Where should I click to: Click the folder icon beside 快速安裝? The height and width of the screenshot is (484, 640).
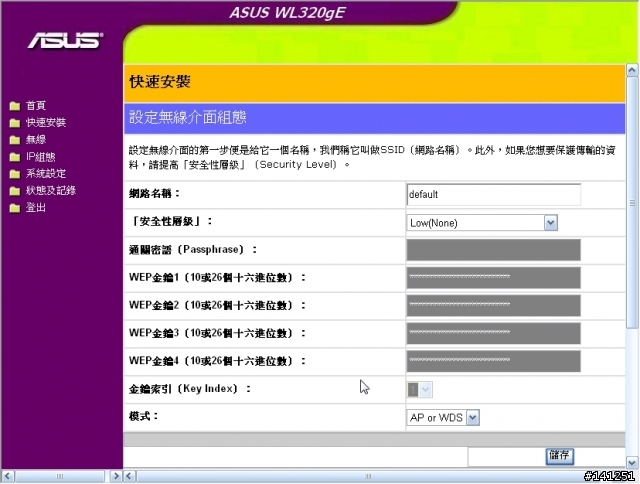pyautogui.click(x=15, y=123)
